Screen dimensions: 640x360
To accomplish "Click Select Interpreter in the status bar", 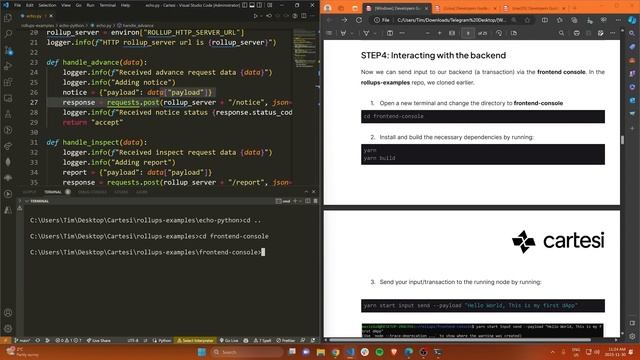I will click(196, 340).
